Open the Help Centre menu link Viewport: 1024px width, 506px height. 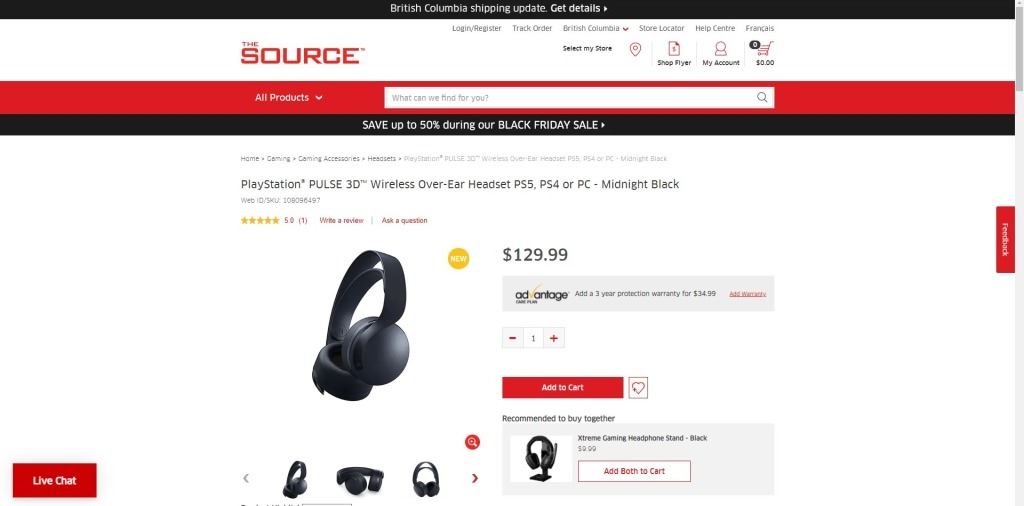coord(715,28)
